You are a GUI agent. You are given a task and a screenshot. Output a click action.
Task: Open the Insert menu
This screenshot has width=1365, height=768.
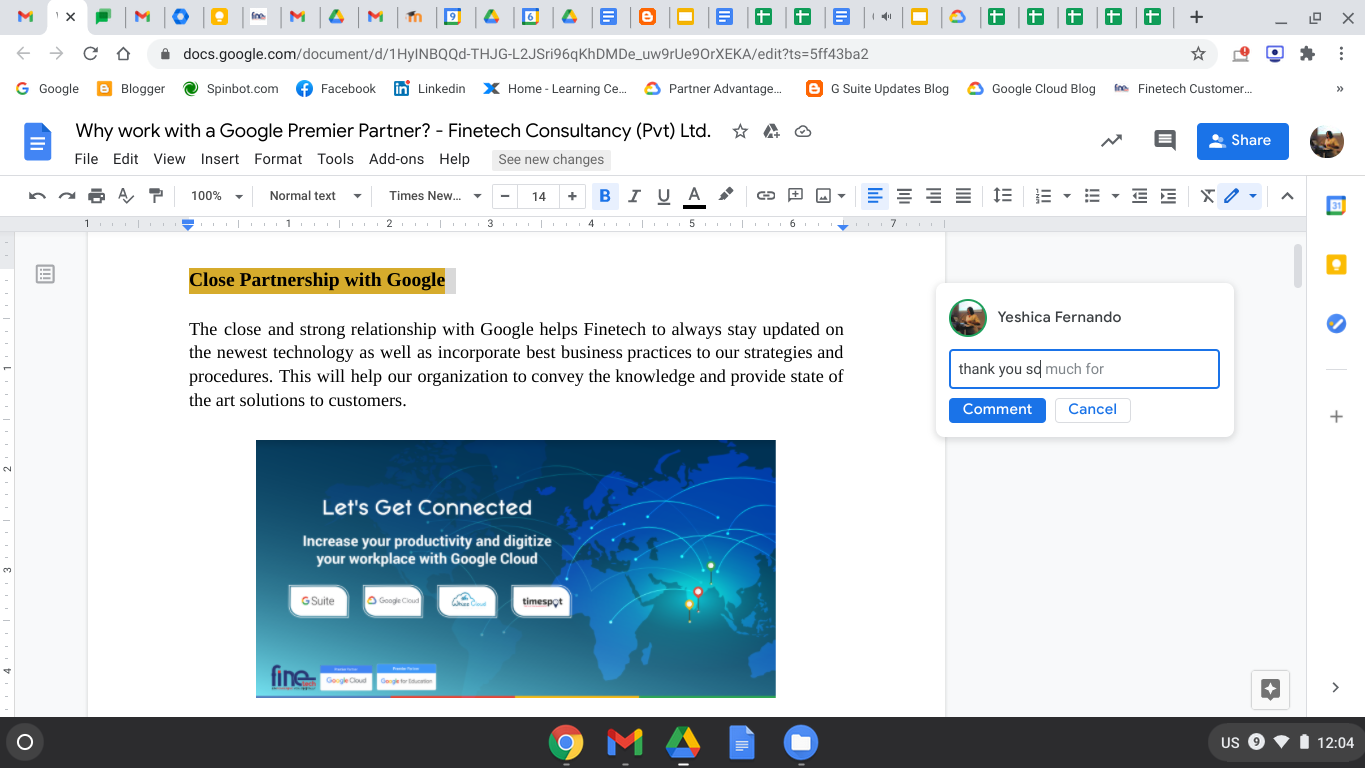pos(220,159)
